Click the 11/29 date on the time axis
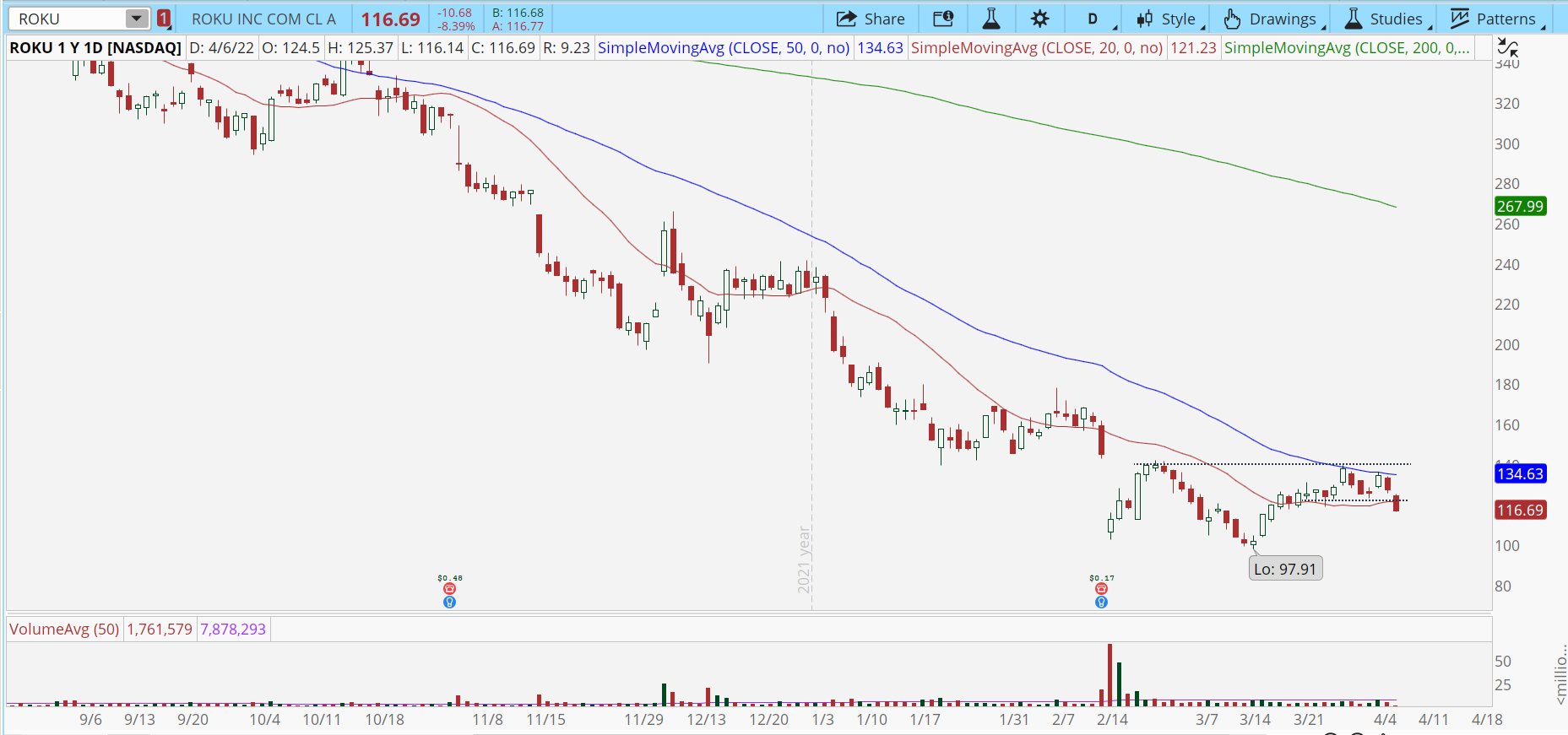The image size is (1568, 735). pos(643,720)
